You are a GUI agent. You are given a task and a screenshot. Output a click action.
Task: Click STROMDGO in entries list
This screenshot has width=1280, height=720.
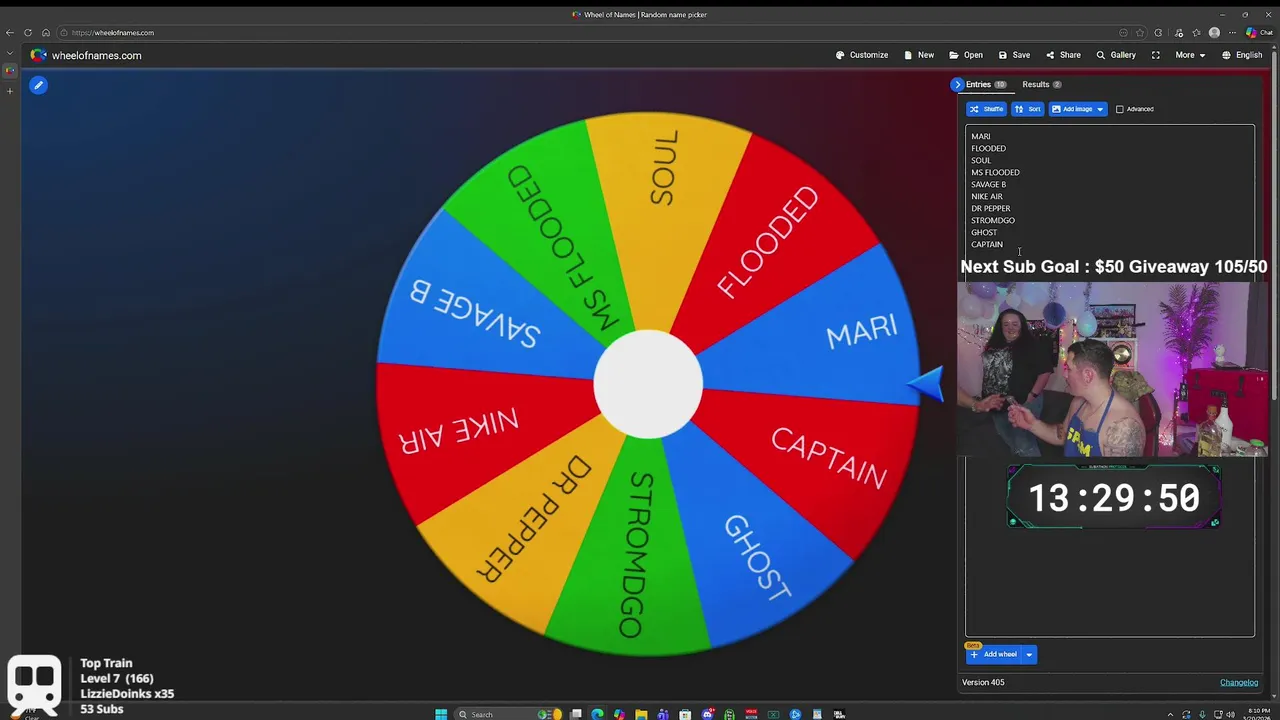pos(992,221)
